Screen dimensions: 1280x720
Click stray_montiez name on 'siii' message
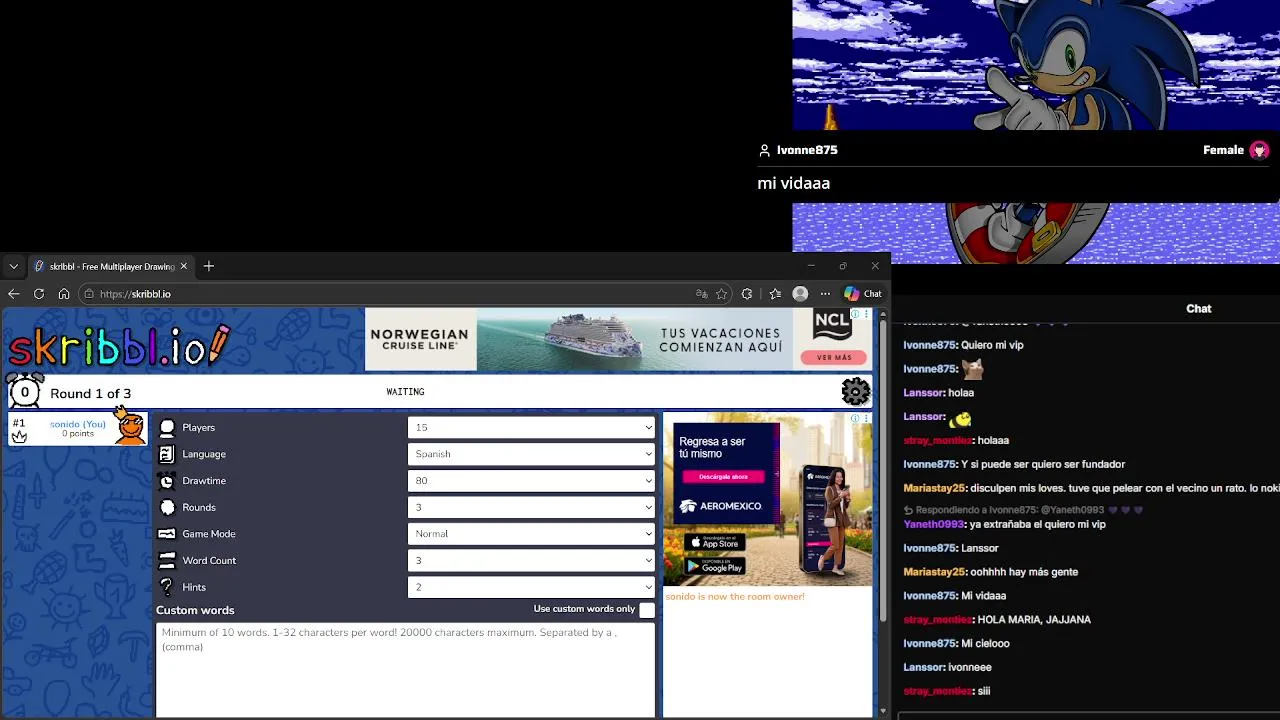(938, 691)
